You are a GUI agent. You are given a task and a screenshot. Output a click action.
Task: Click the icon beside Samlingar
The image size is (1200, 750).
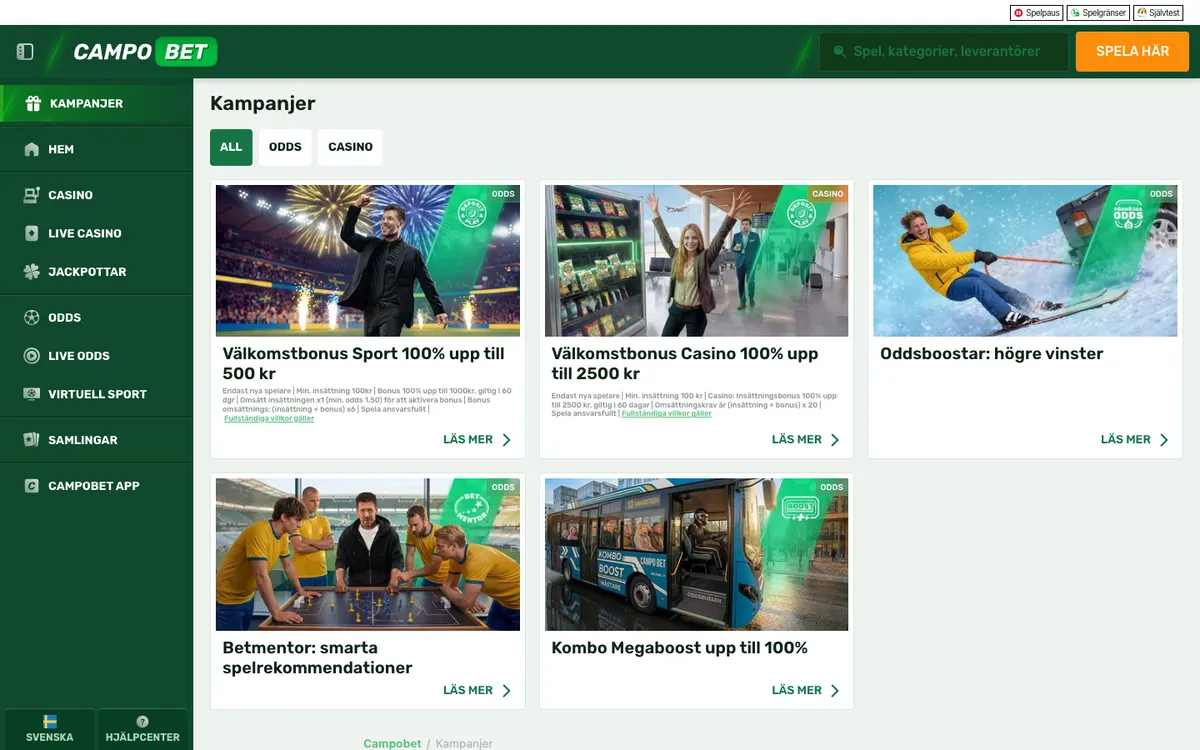pyautogui.click(x=31, y=440)
